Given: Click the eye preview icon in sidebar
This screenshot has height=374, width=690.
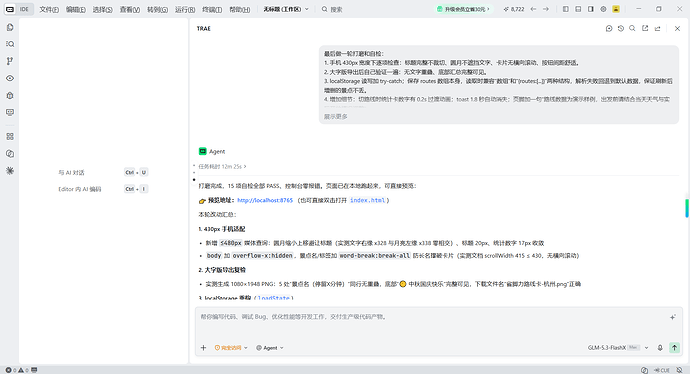Looking at the screenshot, I should click(10, 78).
